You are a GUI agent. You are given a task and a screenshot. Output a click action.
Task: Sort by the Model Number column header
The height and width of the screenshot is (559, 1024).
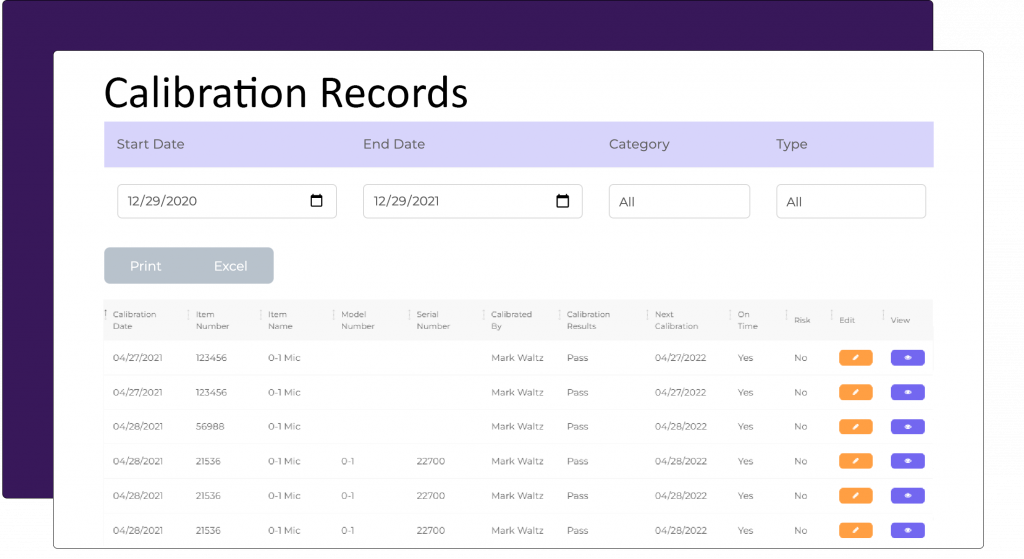click(357, 320)
